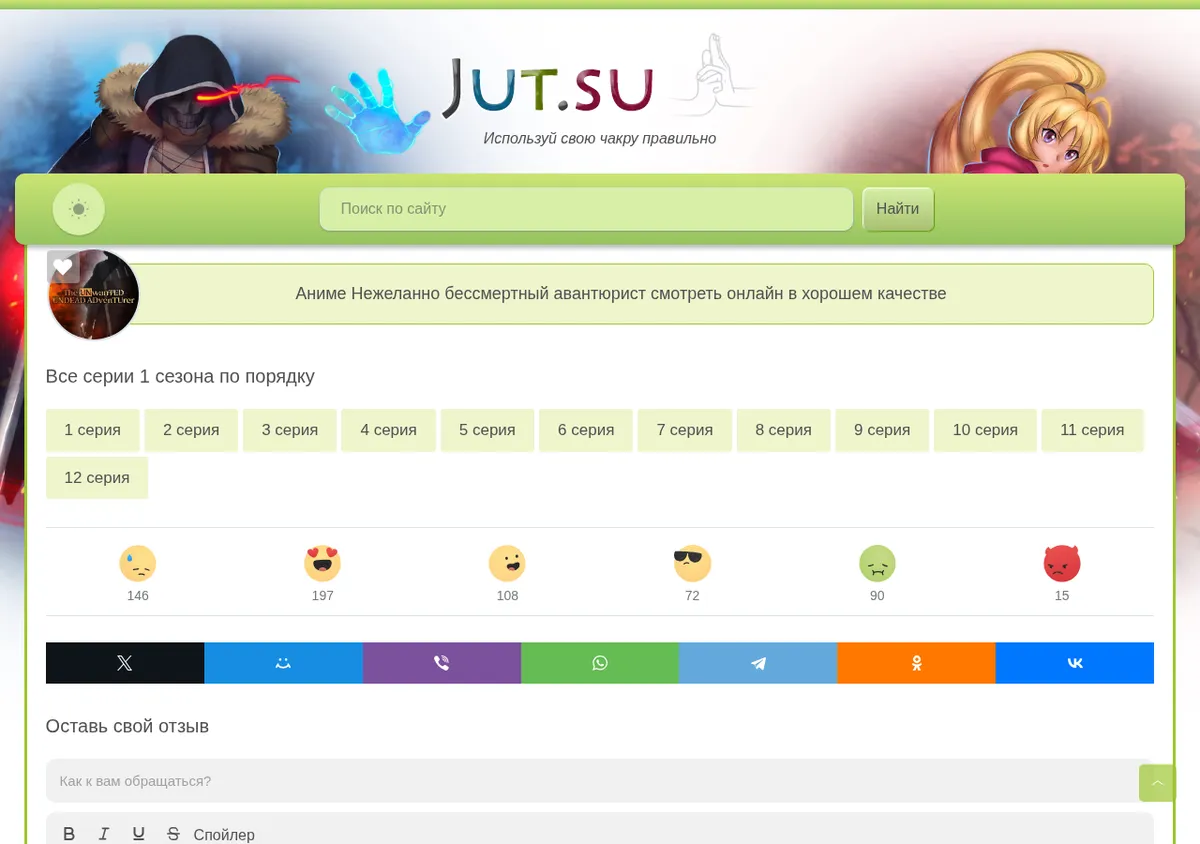This screenshot has height=844, width=1200.
Task: Toggle the light/dark theme sun button
Action: (78, 209)
